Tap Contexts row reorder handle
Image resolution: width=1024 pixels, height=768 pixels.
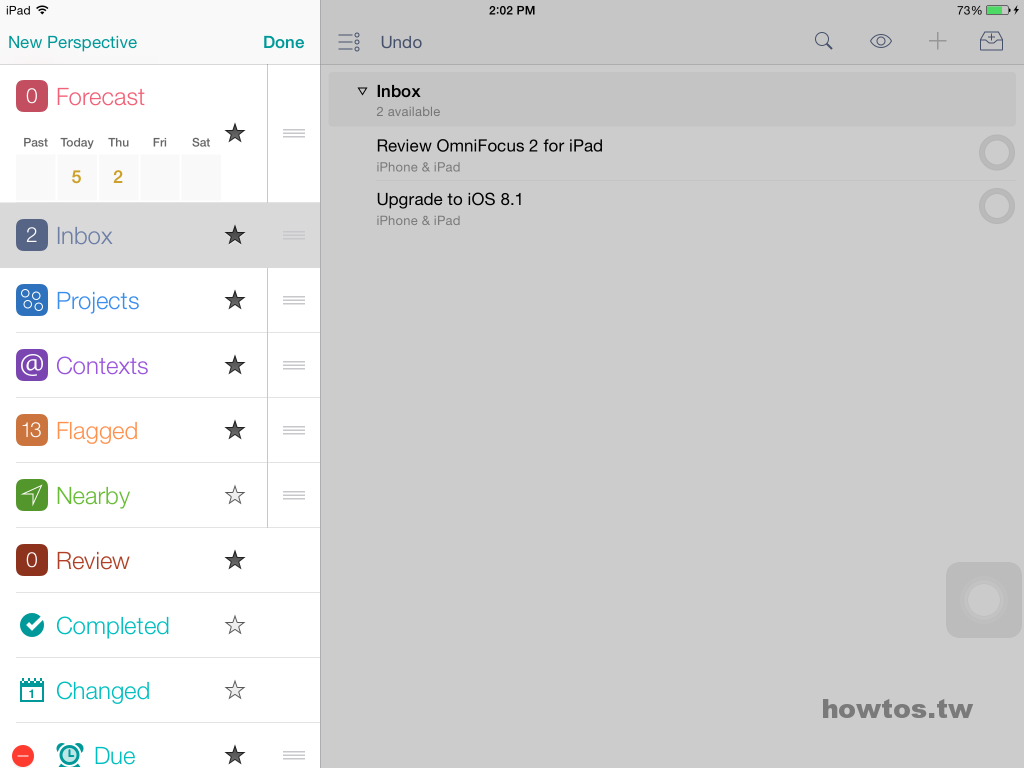(x=294, y=365)
